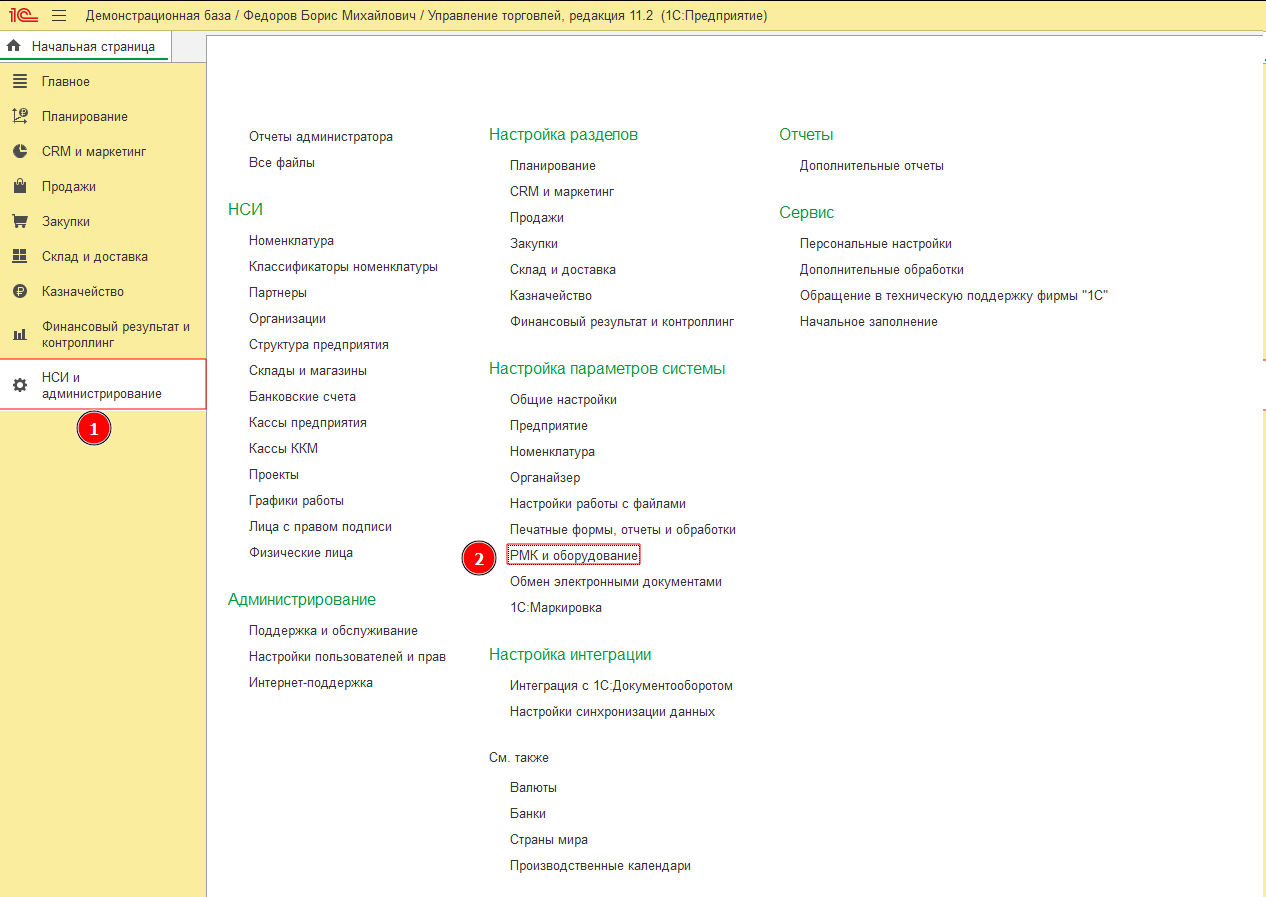
Task: Open Страны мира link
Action: (x=549, y=840)
